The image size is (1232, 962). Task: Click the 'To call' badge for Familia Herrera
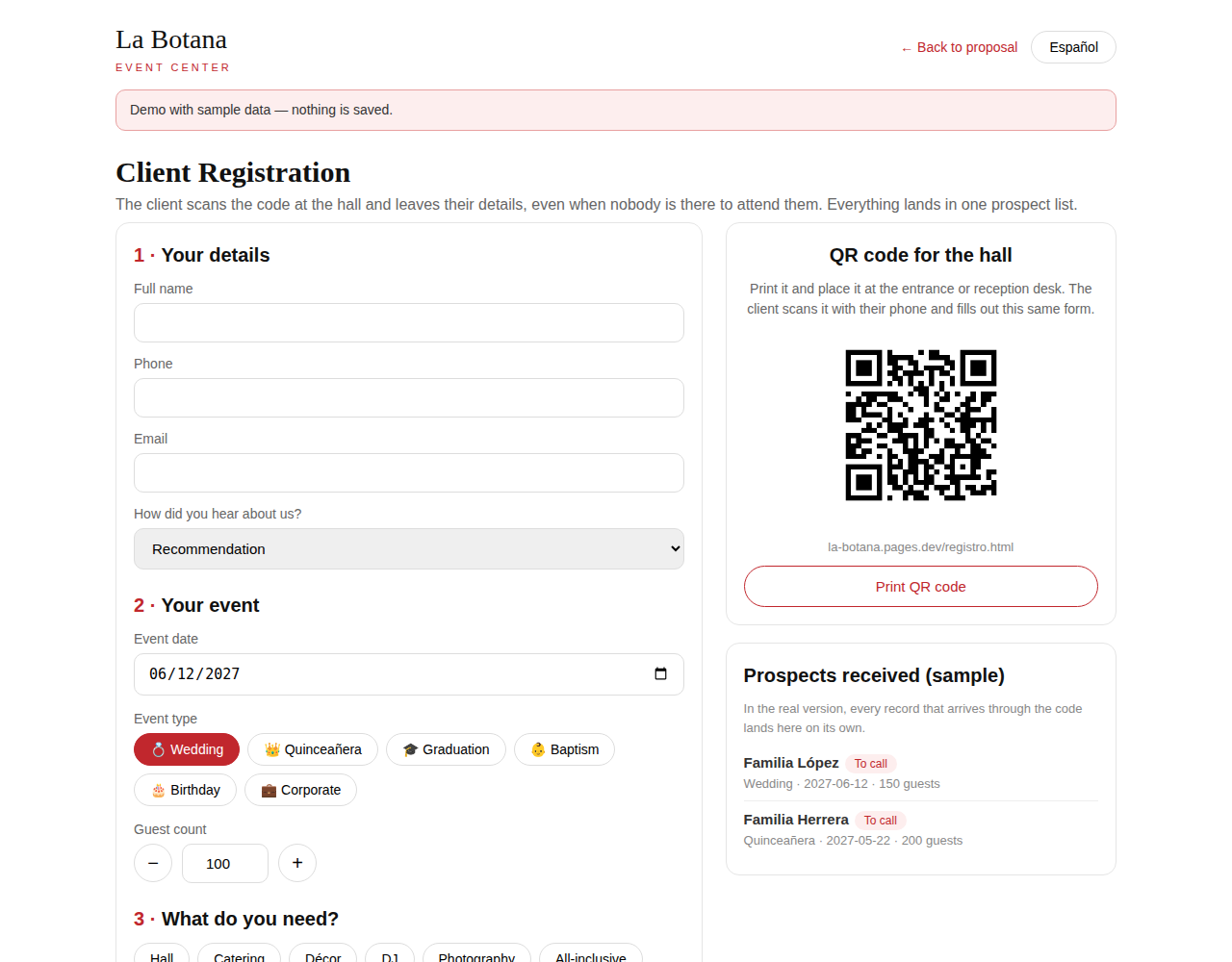click(x=881, y=821)
